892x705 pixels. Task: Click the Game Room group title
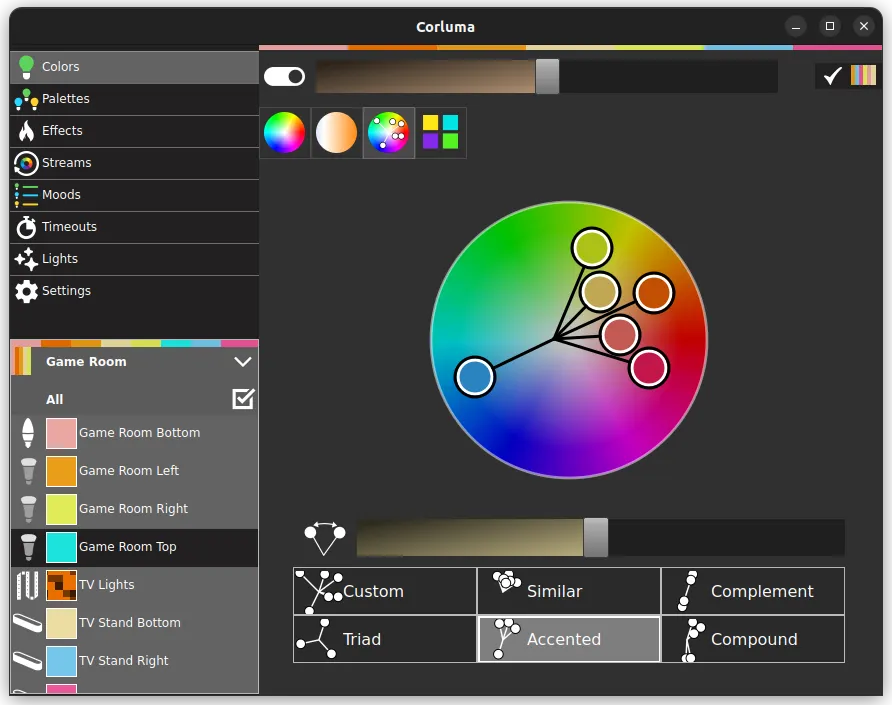(x=86, y=362)
